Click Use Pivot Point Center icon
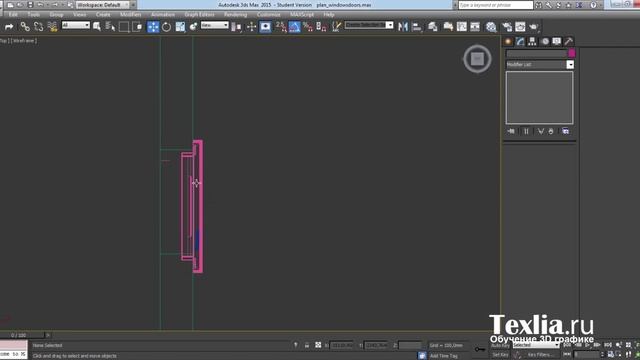 coord(236,27)
